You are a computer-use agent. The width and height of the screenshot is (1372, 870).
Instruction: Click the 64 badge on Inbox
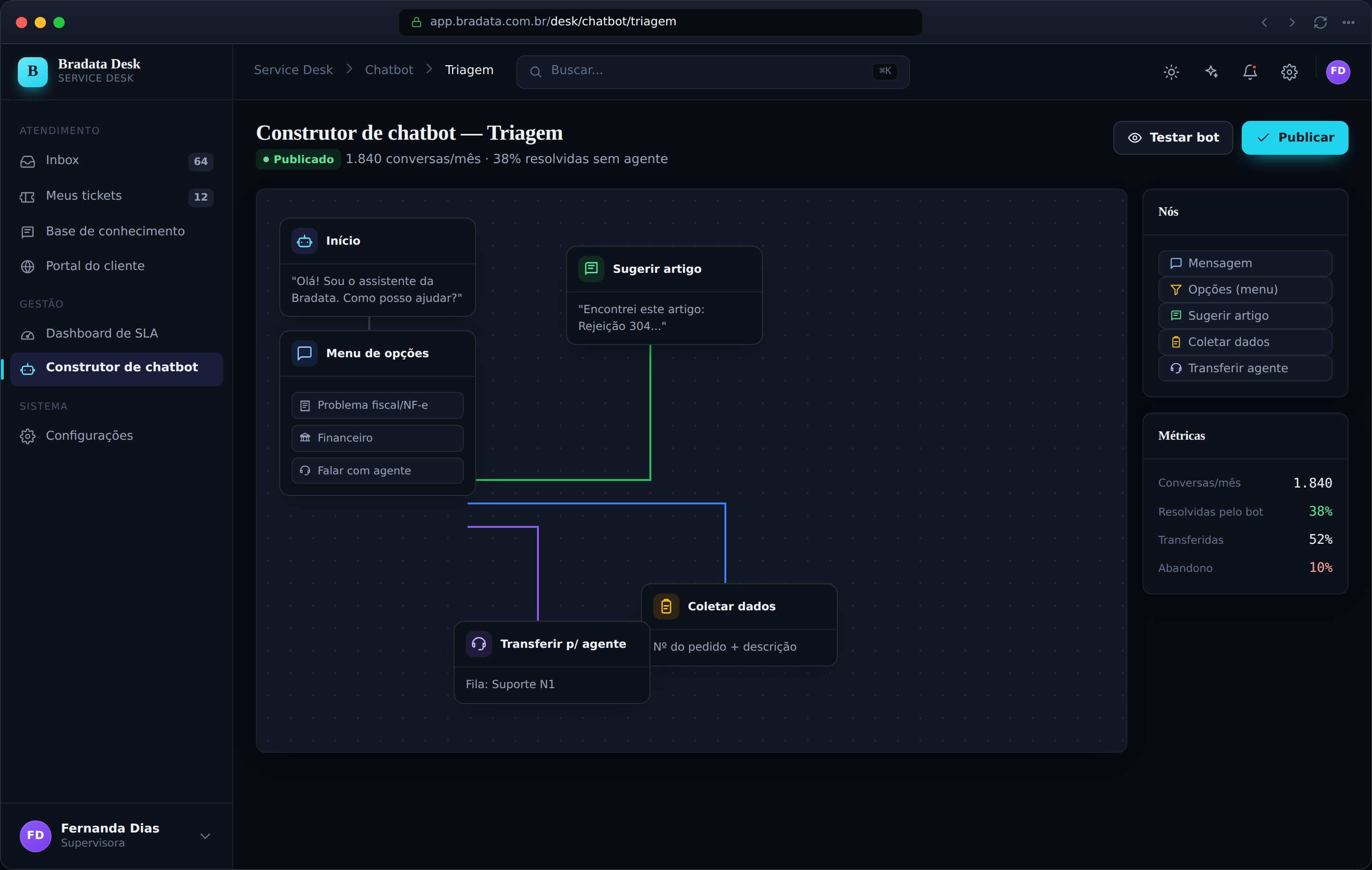(201, 162)
